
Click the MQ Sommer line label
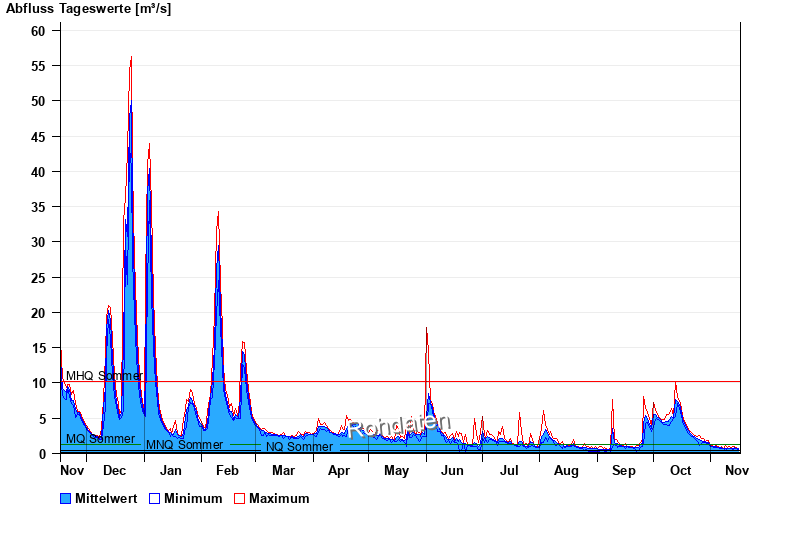coord(100,439)
